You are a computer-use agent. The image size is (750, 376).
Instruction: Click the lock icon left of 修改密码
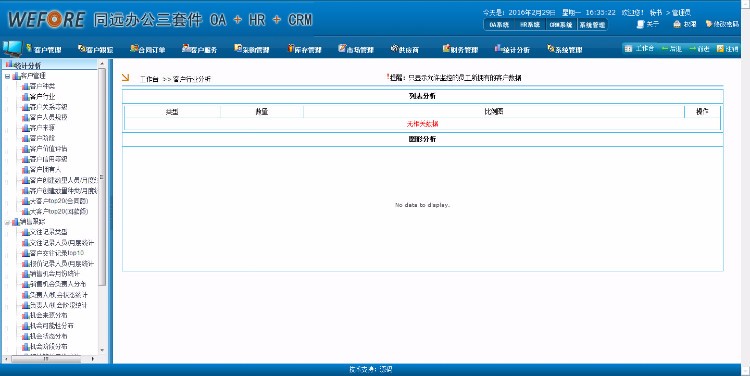677,24
